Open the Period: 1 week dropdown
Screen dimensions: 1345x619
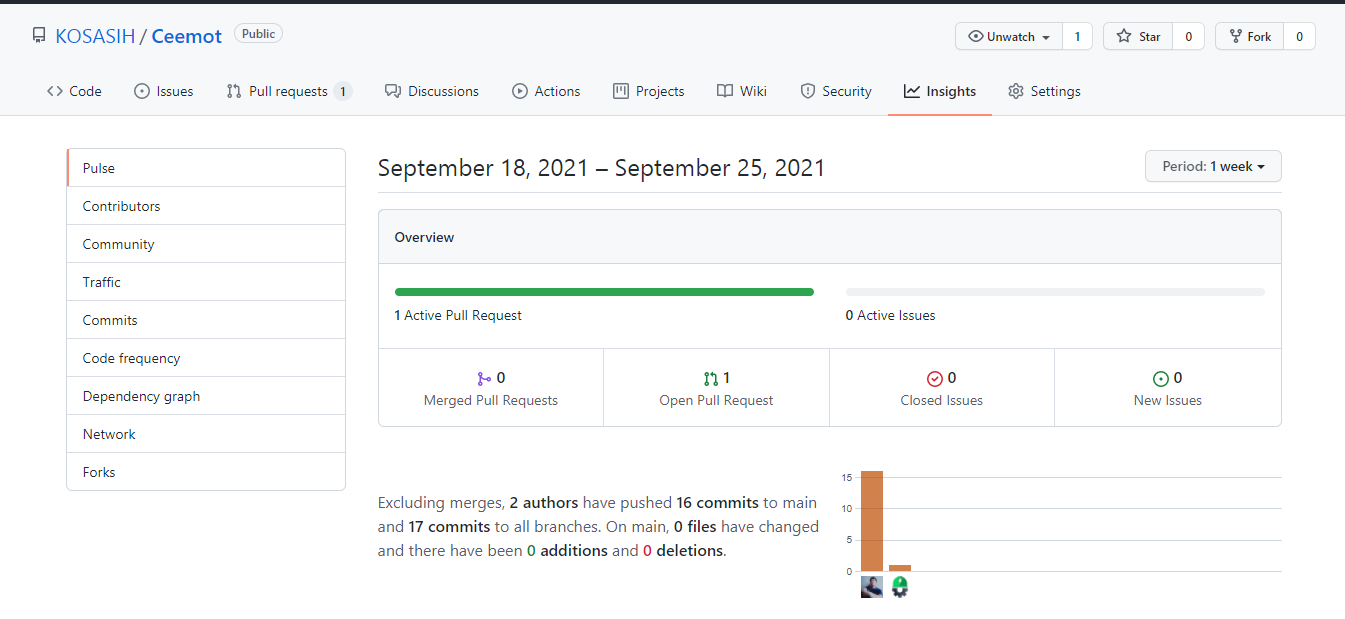pyautogui.click(x=1213, y=166)
